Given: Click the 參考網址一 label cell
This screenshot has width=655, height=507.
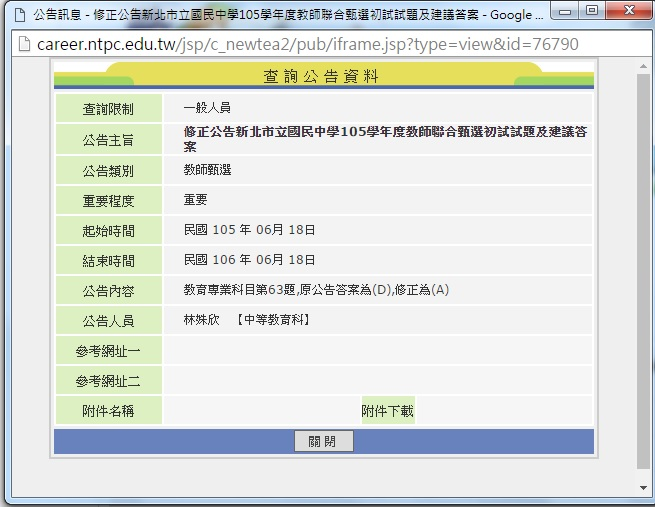Looking at the screenshot, I should (x=108, y=351).
